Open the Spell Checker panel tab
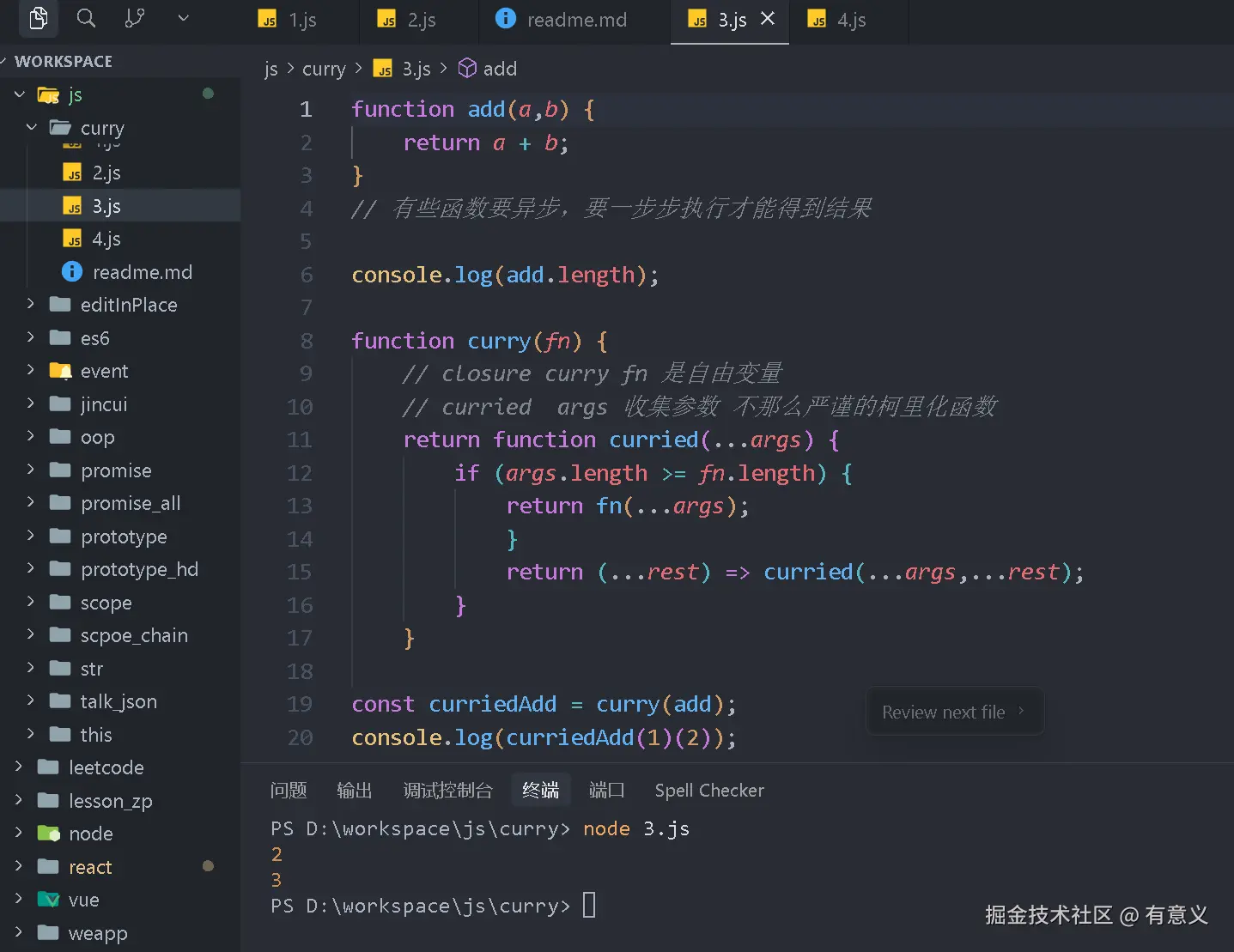1234x952 pixels. point(709,790)
